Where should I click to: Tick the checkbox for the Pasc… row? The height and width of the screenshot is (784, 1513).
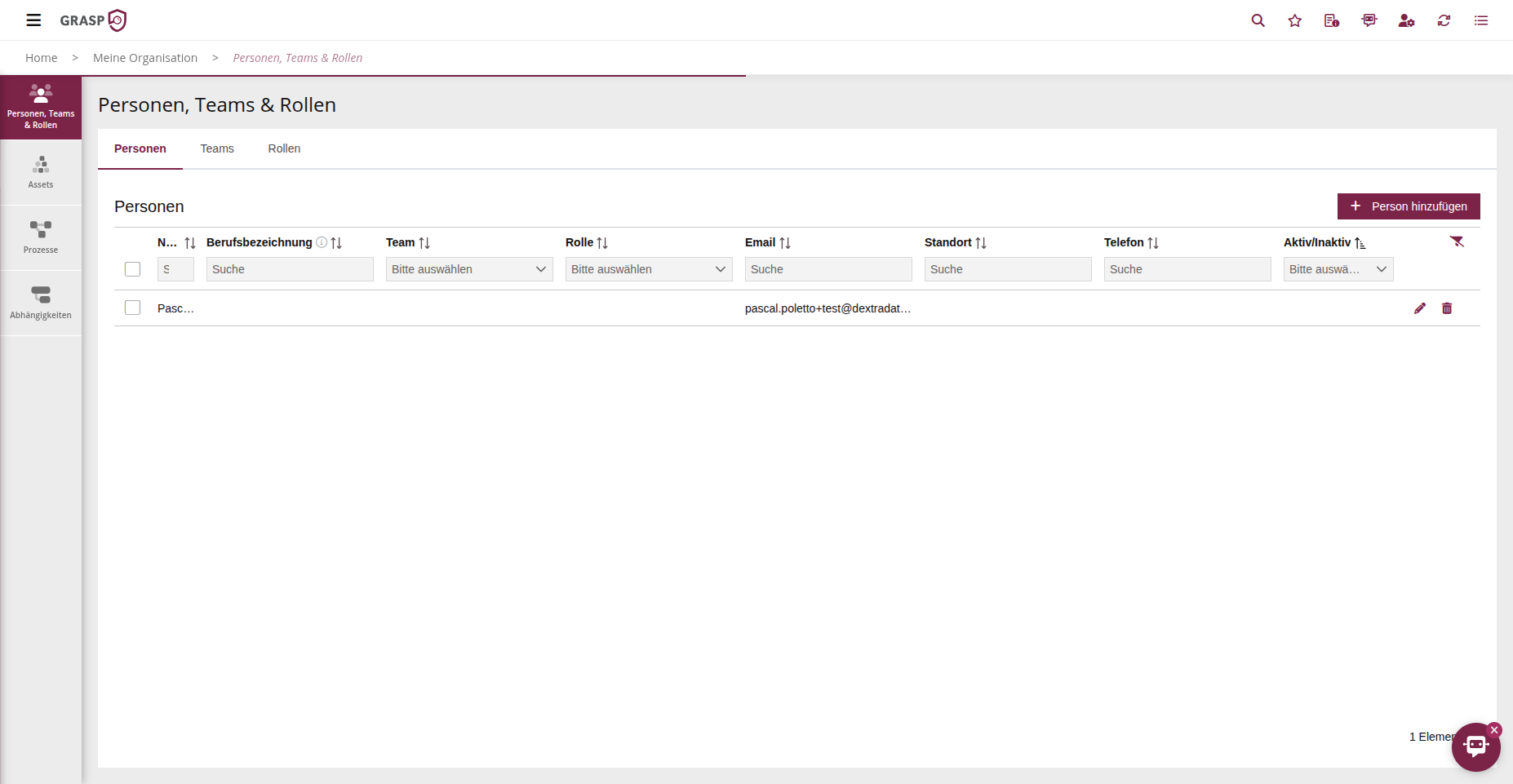pos(132,308)
